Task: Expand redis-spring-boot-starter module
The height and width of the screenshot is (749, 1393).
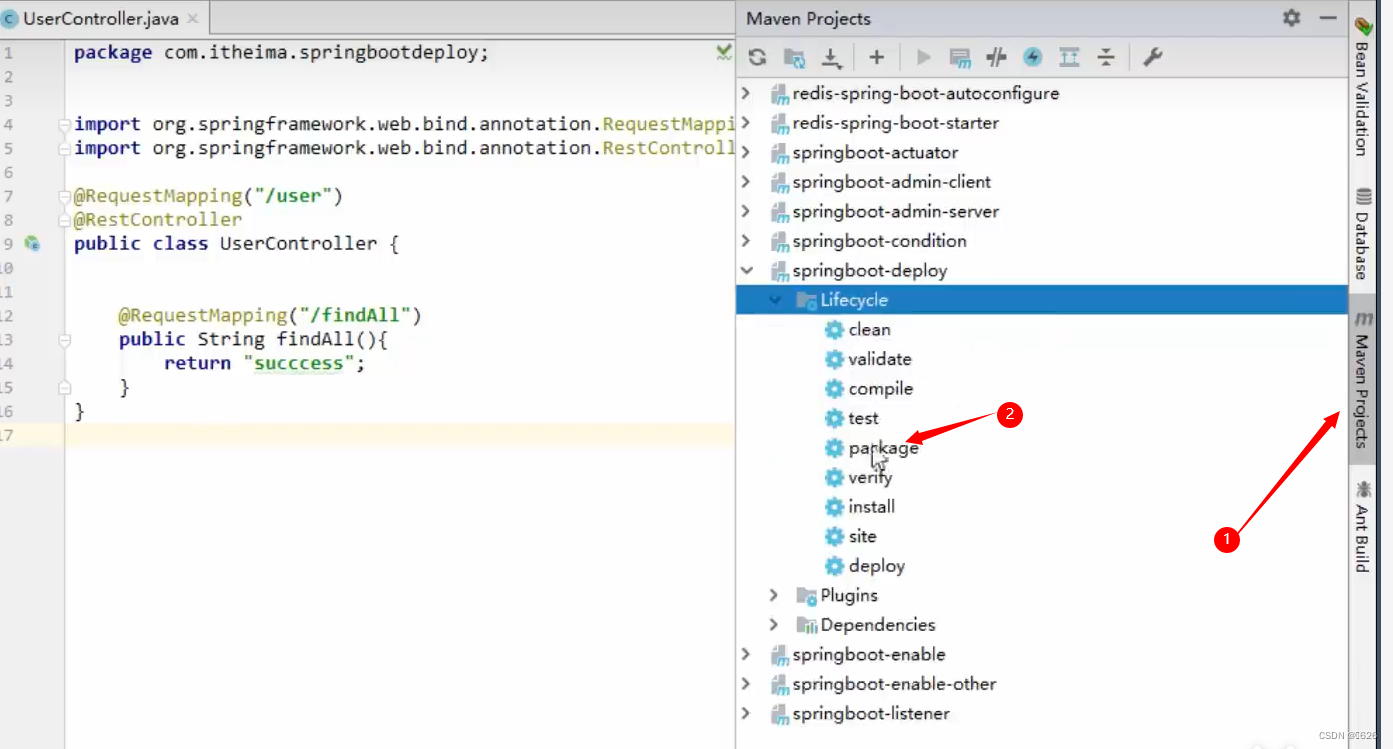Action: click(746, 123)
